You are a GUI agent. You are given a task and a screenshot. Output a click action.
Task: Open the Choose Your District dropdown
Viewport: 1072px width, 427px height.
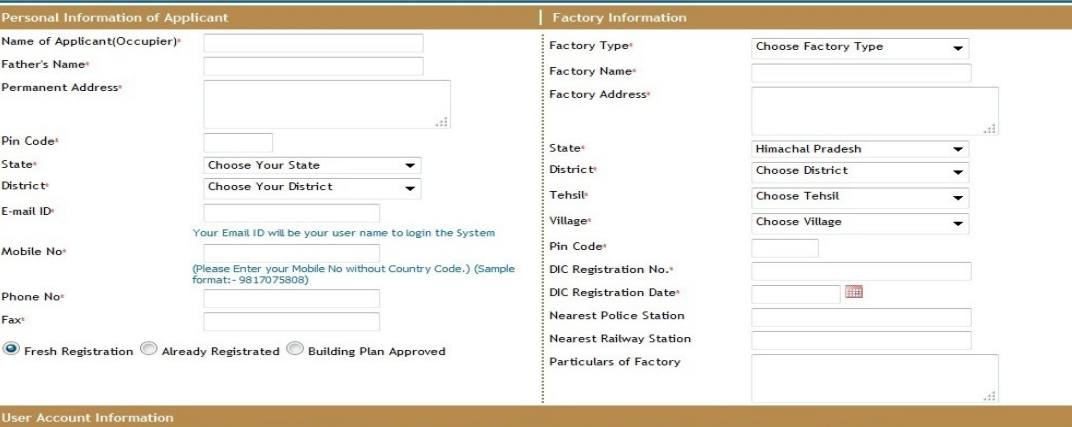(x=312, y=187)
